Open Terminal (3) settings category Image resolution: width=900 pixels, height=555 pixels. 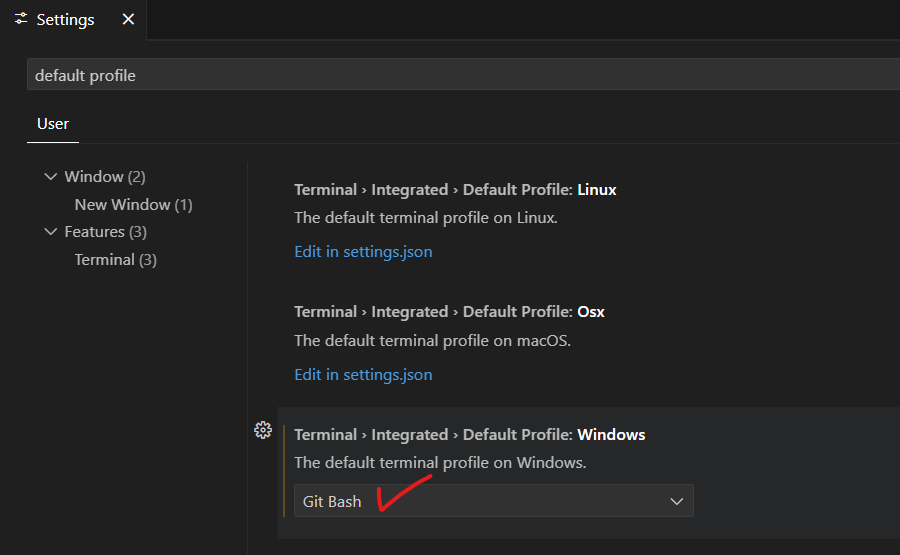[x=115, y=259]
